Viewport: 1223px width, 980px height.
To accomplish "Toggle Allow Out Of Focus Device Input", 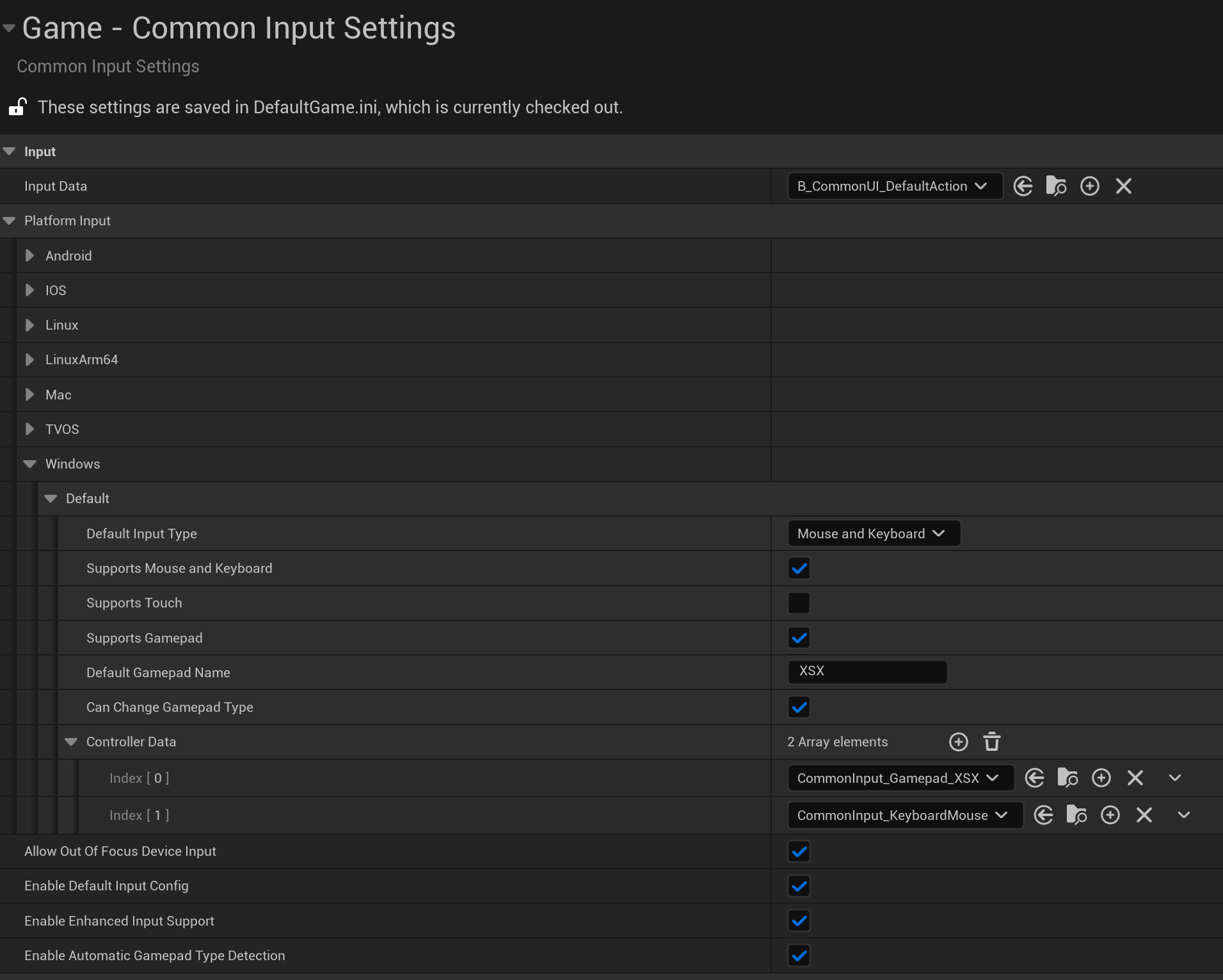I will pos(799,851).
